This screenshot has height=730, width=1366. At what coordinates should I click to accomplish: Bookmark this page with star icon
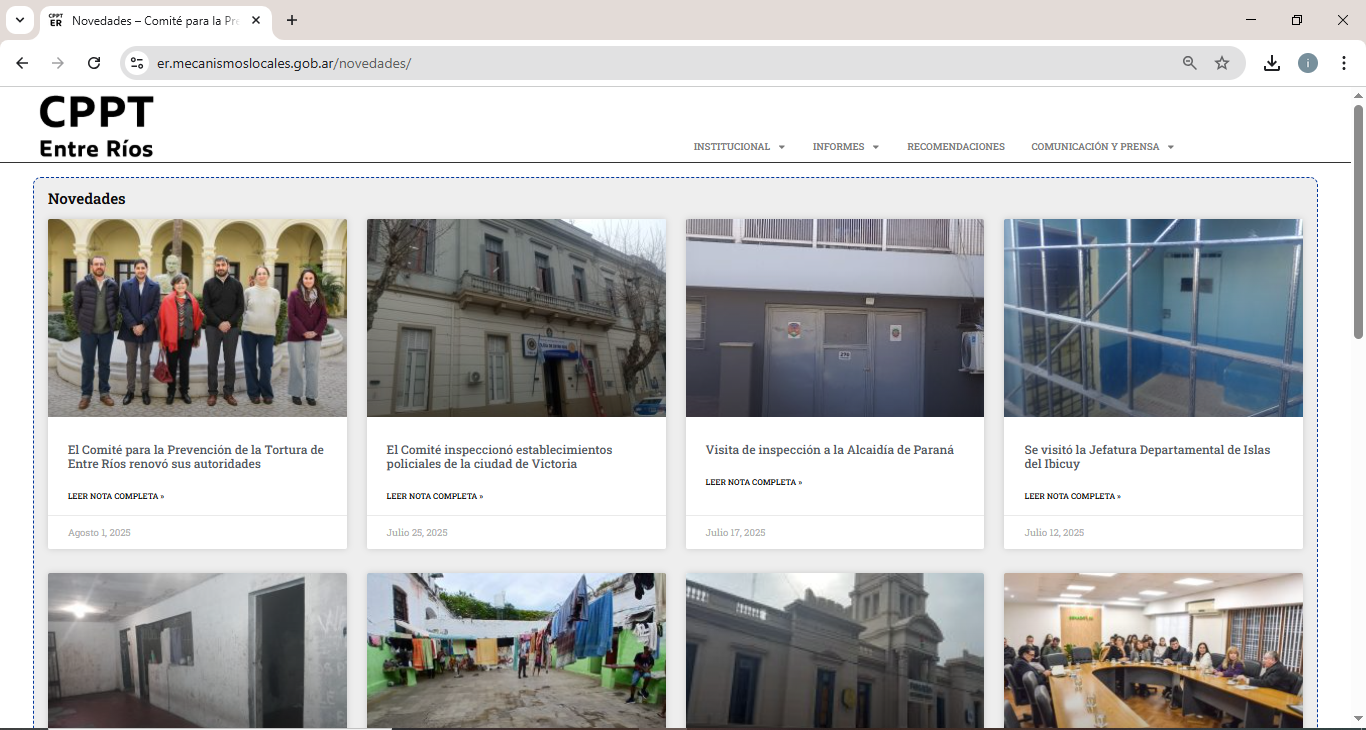[1222, 63]
